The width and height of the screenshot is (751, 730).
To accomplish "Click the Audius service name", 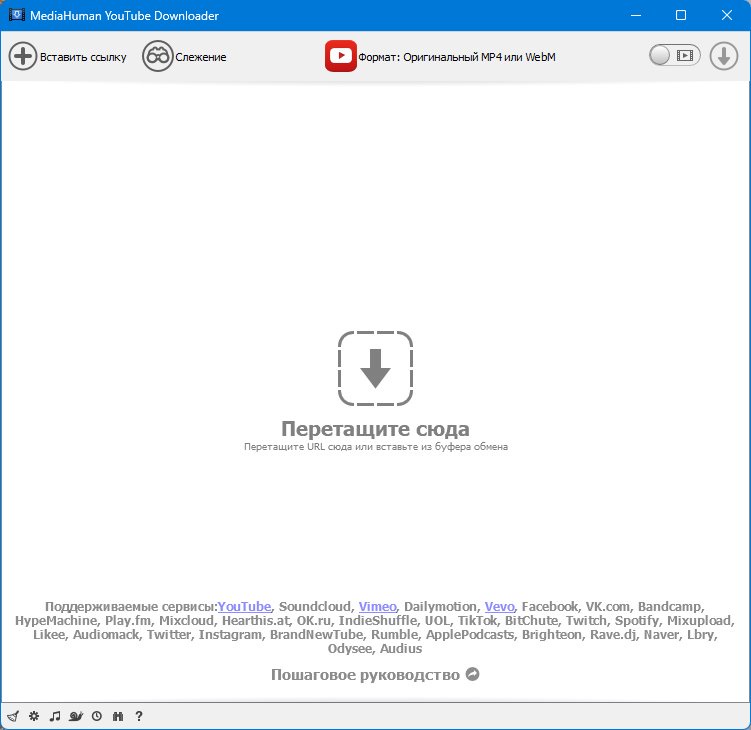I will pos(401,649).
